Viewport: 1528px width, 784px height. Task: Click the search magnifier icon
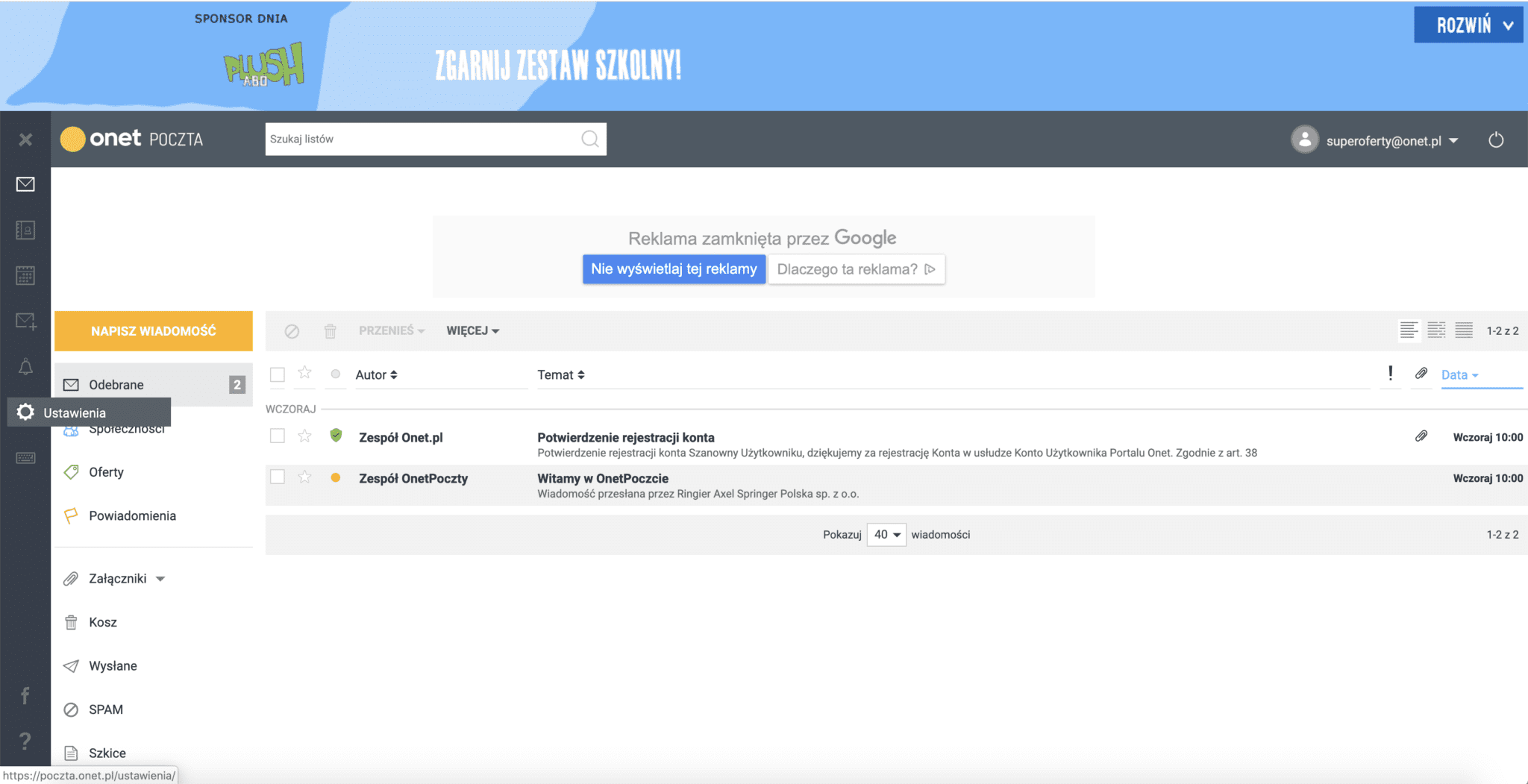pos(589,139)
